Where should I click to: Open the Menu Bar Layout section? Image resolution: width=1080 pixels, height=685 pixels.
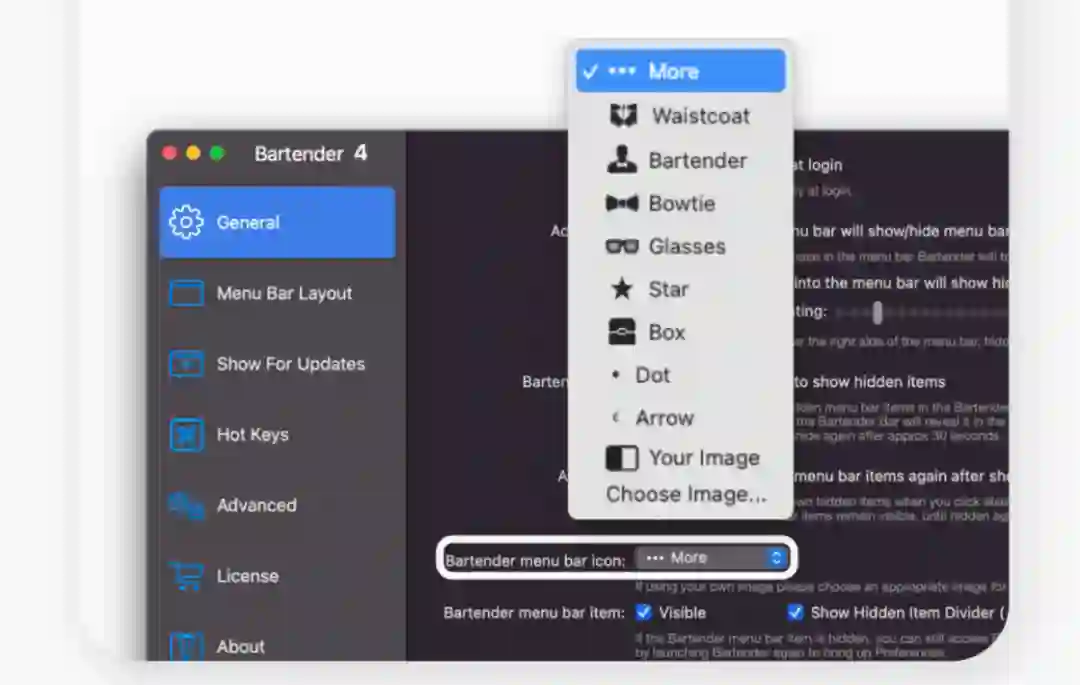[278, 293]
